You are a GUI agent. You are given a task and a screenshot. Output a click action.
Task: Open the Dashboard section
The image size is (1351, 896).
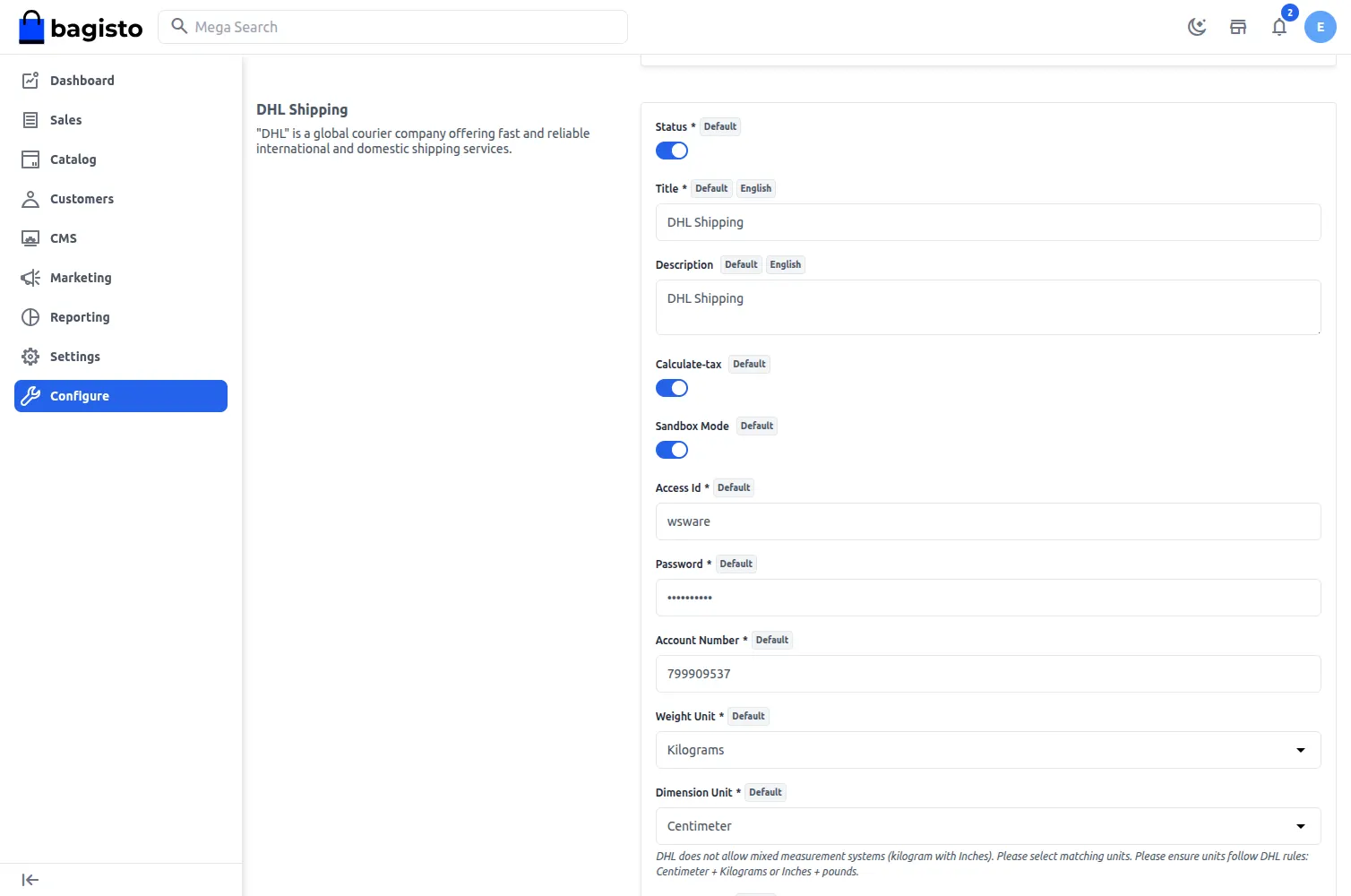click(x=82, y=80)
